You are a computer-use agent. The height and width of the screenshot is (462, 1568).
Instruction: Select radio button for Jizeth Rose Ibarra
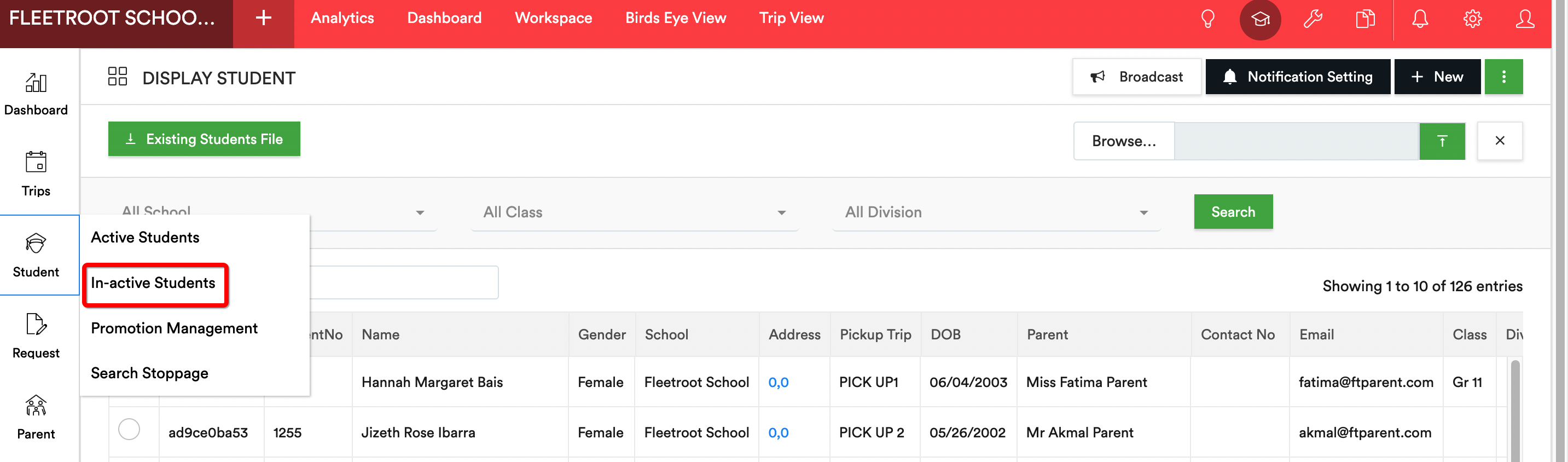[129, 429]
